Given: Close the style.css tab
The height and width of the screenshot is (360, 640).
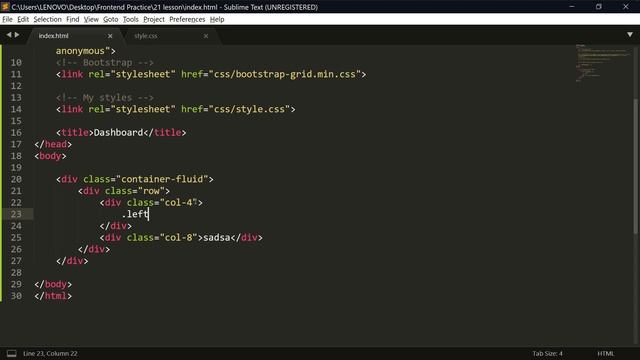Looking at the screenshot, I should point(206,36).
